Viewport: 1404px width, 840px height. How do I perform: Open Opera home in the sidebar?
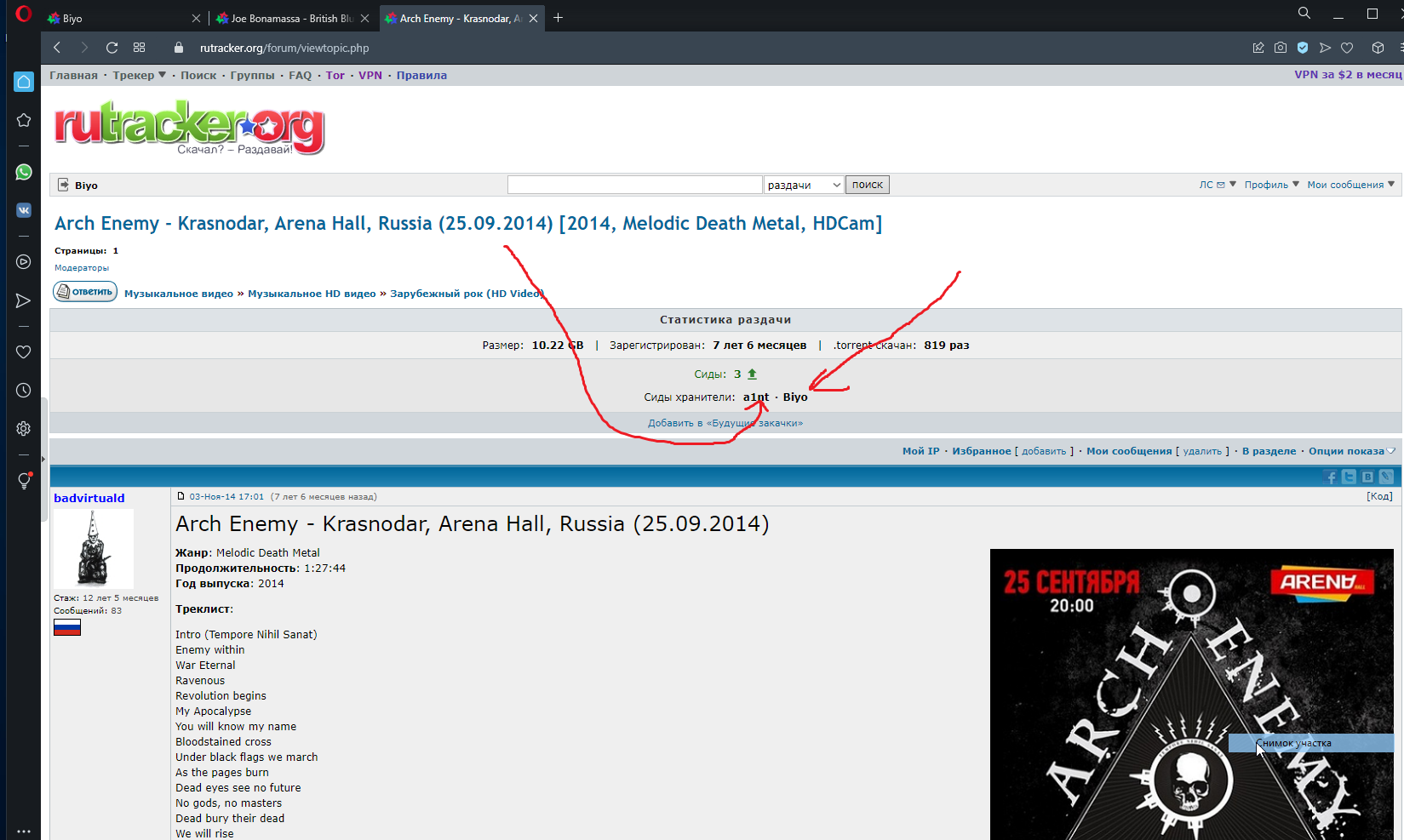(x=24, y=82)
